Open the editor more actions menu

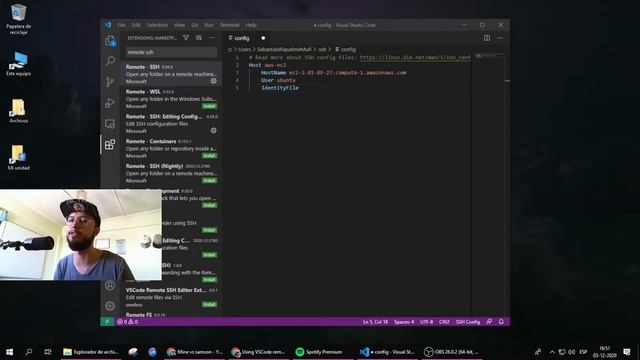point(500,38)
